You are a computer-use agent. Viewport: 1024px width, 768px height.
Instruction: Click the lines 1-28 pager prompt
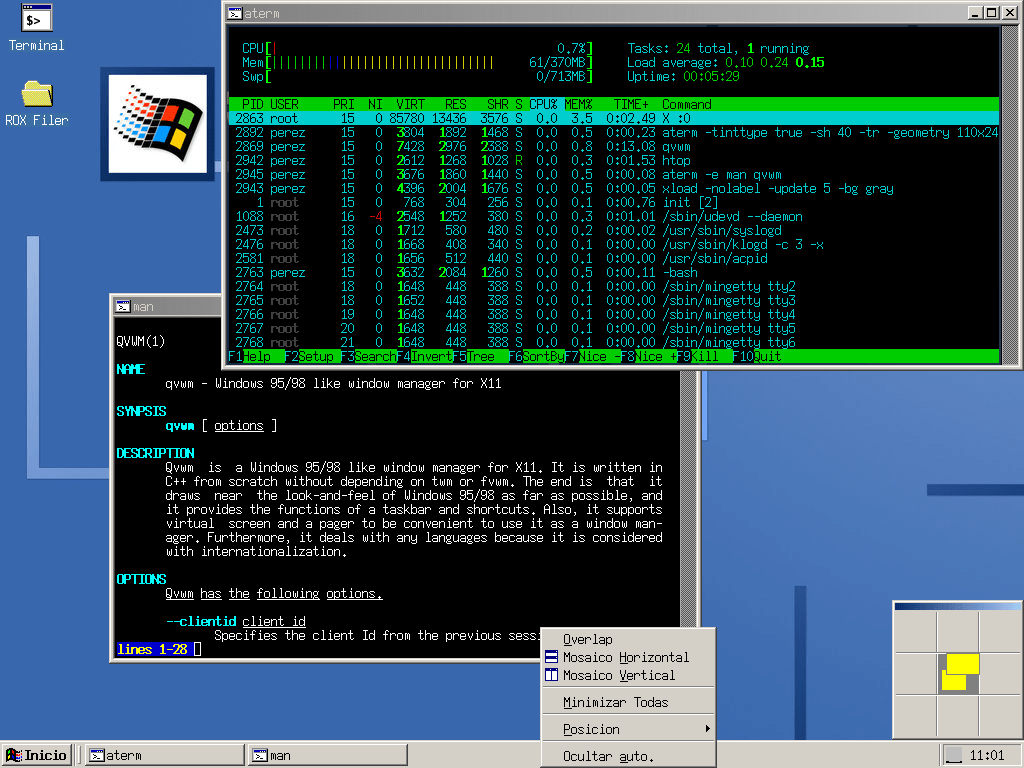152,649
